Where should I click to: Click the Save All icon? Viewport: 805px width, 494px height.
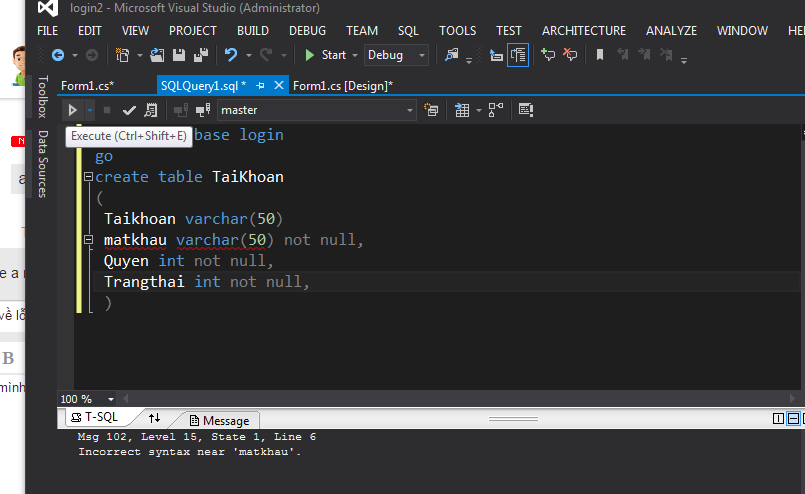pyautogui.click(x=201, y=55)
